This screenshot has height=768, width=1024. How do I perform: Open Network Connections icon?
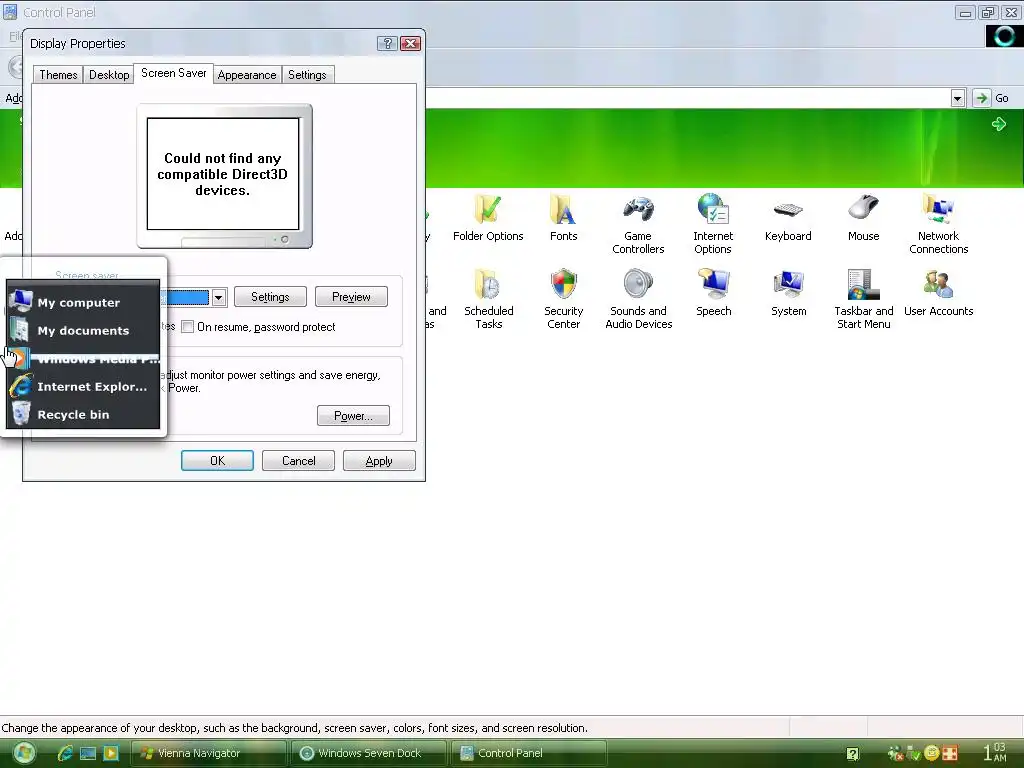coord(938,225)
